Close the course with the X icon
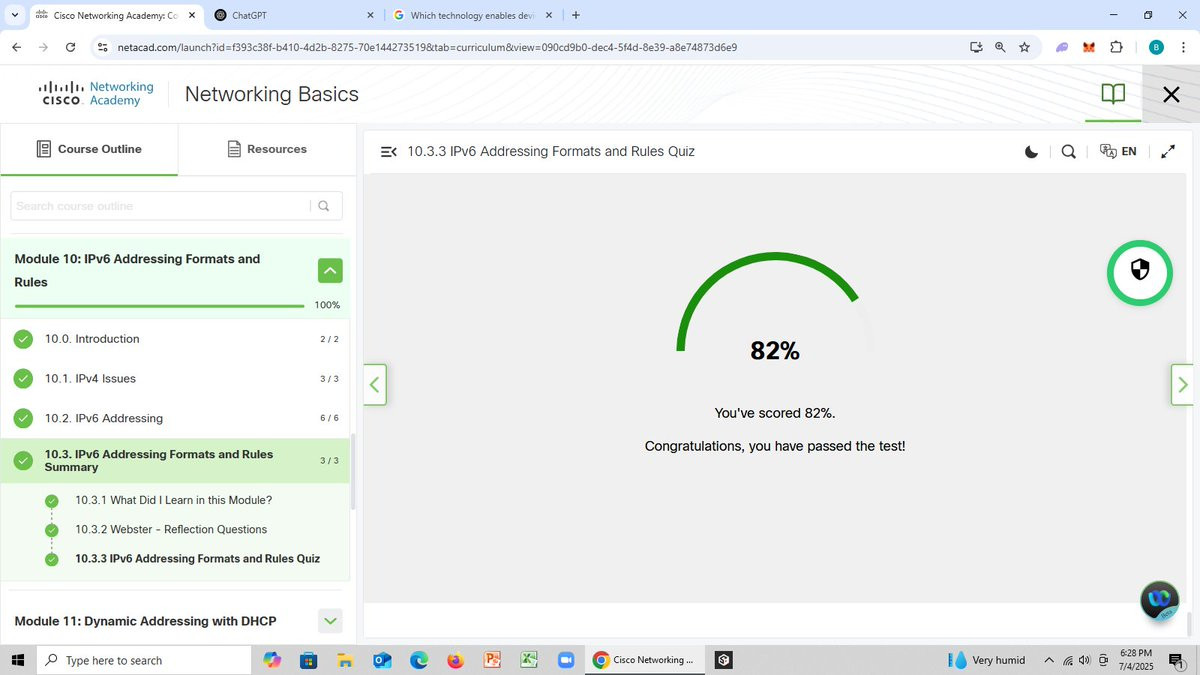1200x675 pixels. (1171, 94)
